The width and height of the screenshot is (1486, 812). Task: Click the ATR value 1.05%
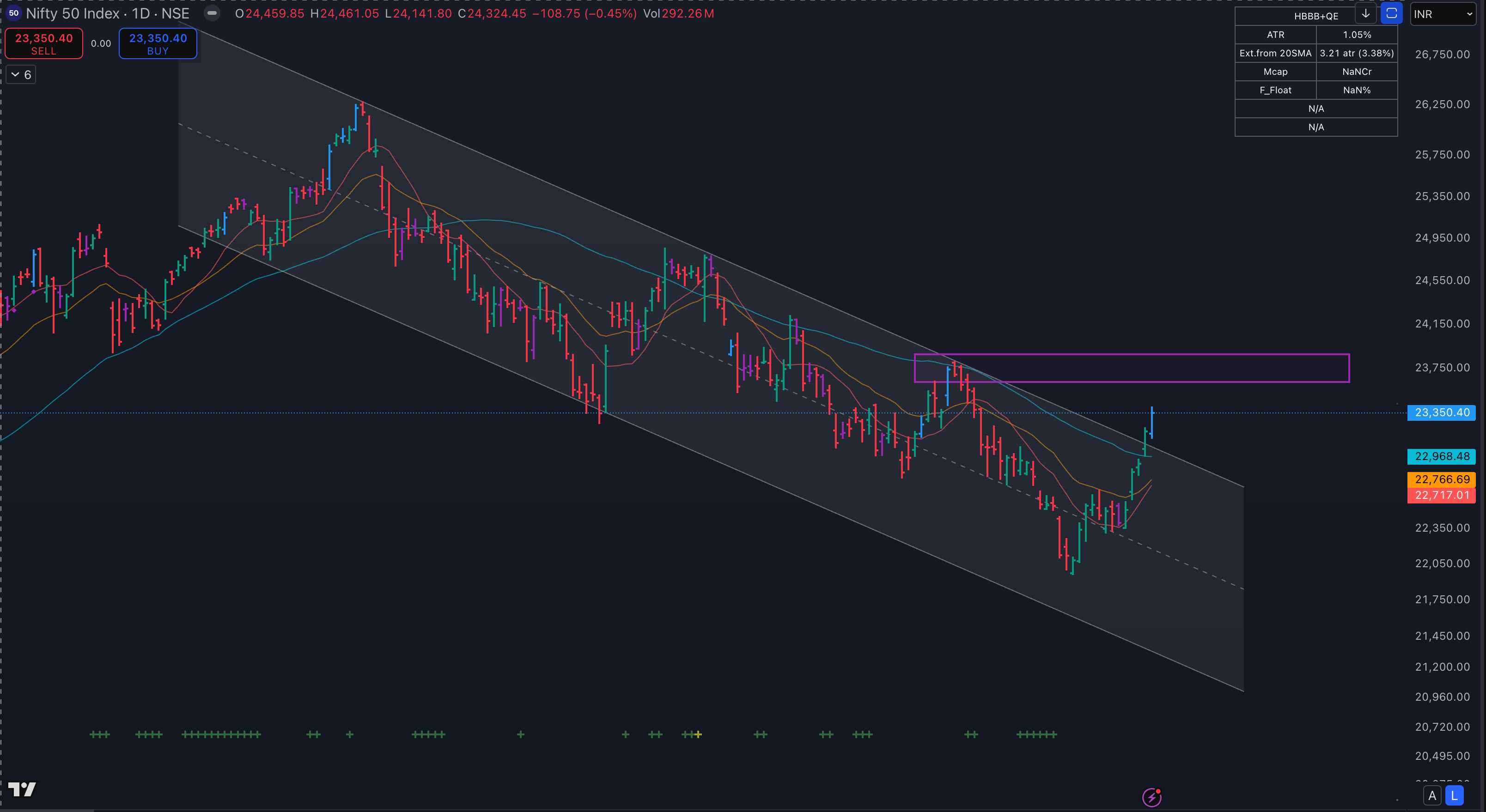click(x=1357, y=35)
